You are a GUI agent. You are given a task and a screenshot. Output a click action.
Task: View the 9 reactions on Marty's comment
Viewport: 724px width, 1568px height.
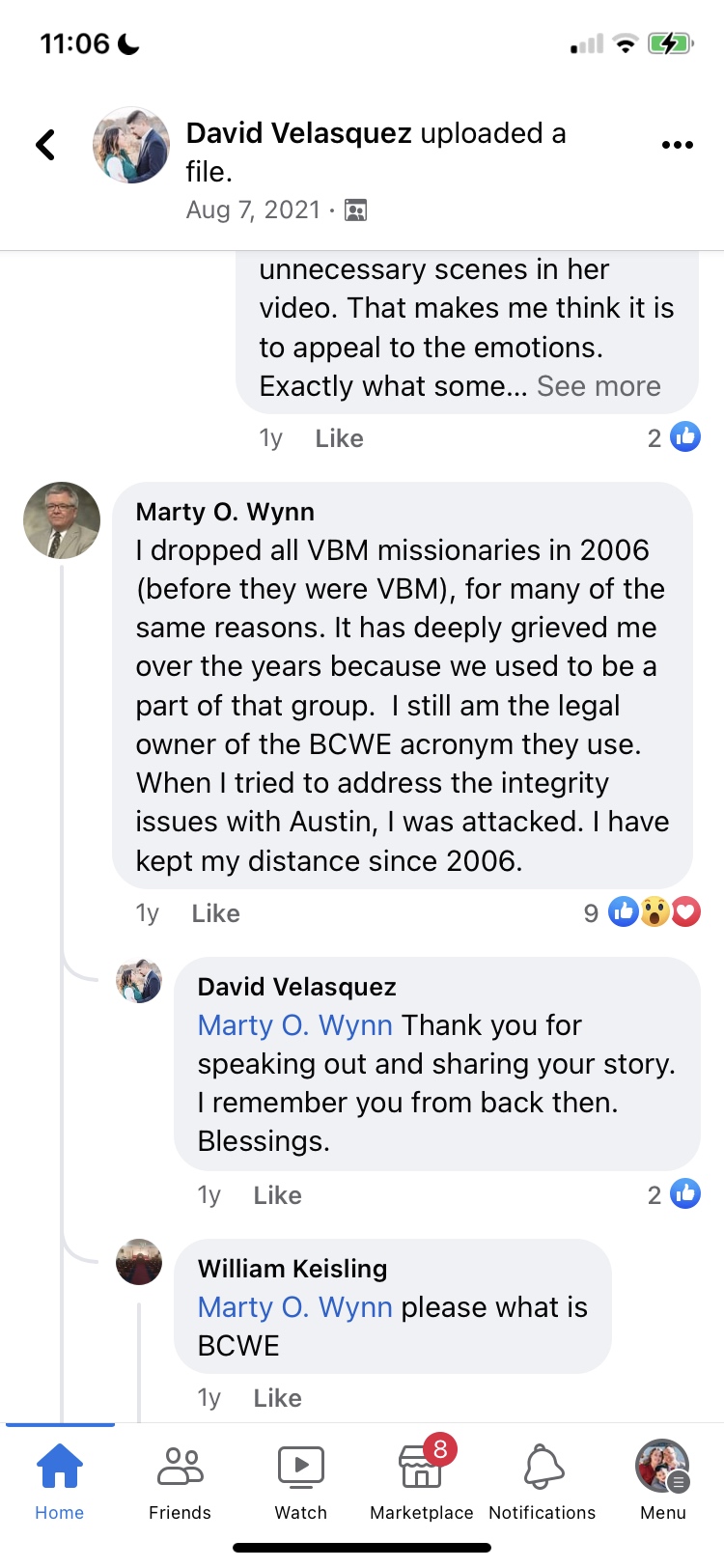click(643, 912)
